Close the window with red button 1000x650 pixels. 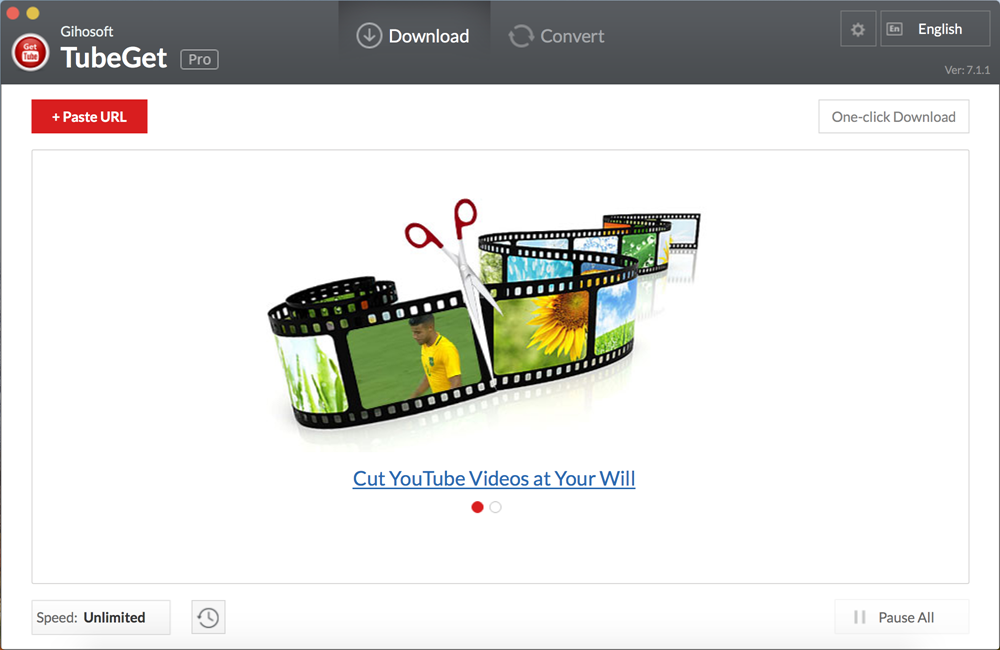tap(12, 13)
